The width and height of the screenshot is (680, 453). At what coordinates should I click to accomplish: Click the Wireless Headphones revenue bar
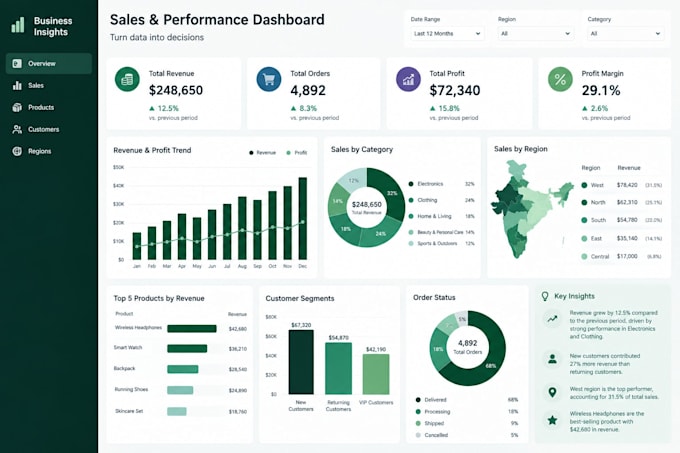click(192, 329)
